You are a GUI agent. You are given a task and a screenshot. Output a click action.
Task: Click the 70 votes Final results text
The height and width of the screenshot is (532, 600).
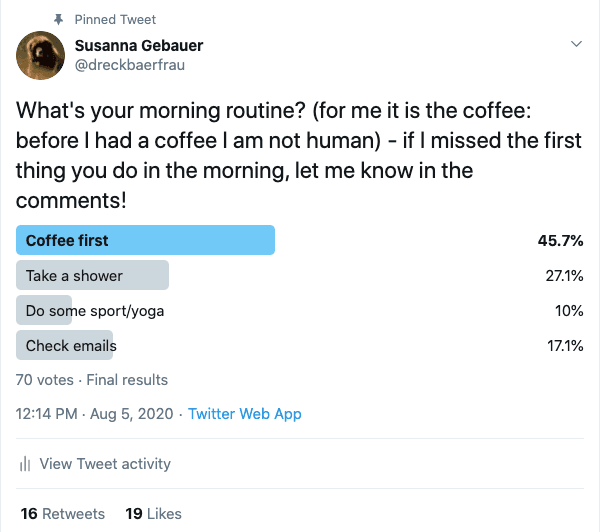pos(92,380)
